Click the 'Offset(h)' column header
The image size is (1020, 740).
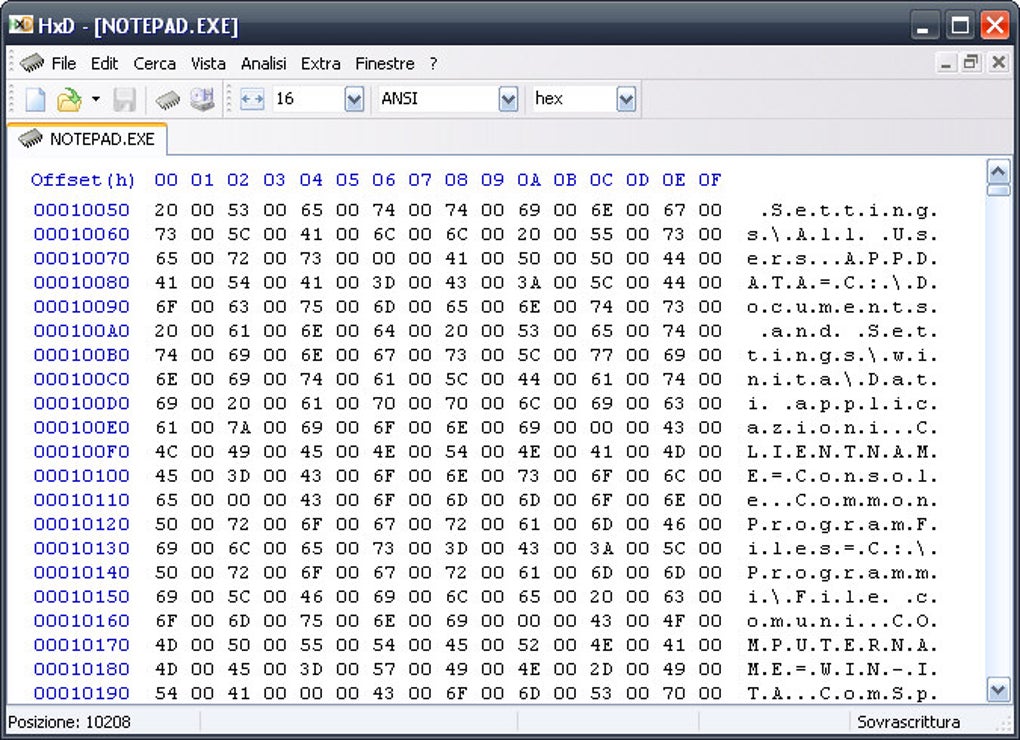[83, 180]
